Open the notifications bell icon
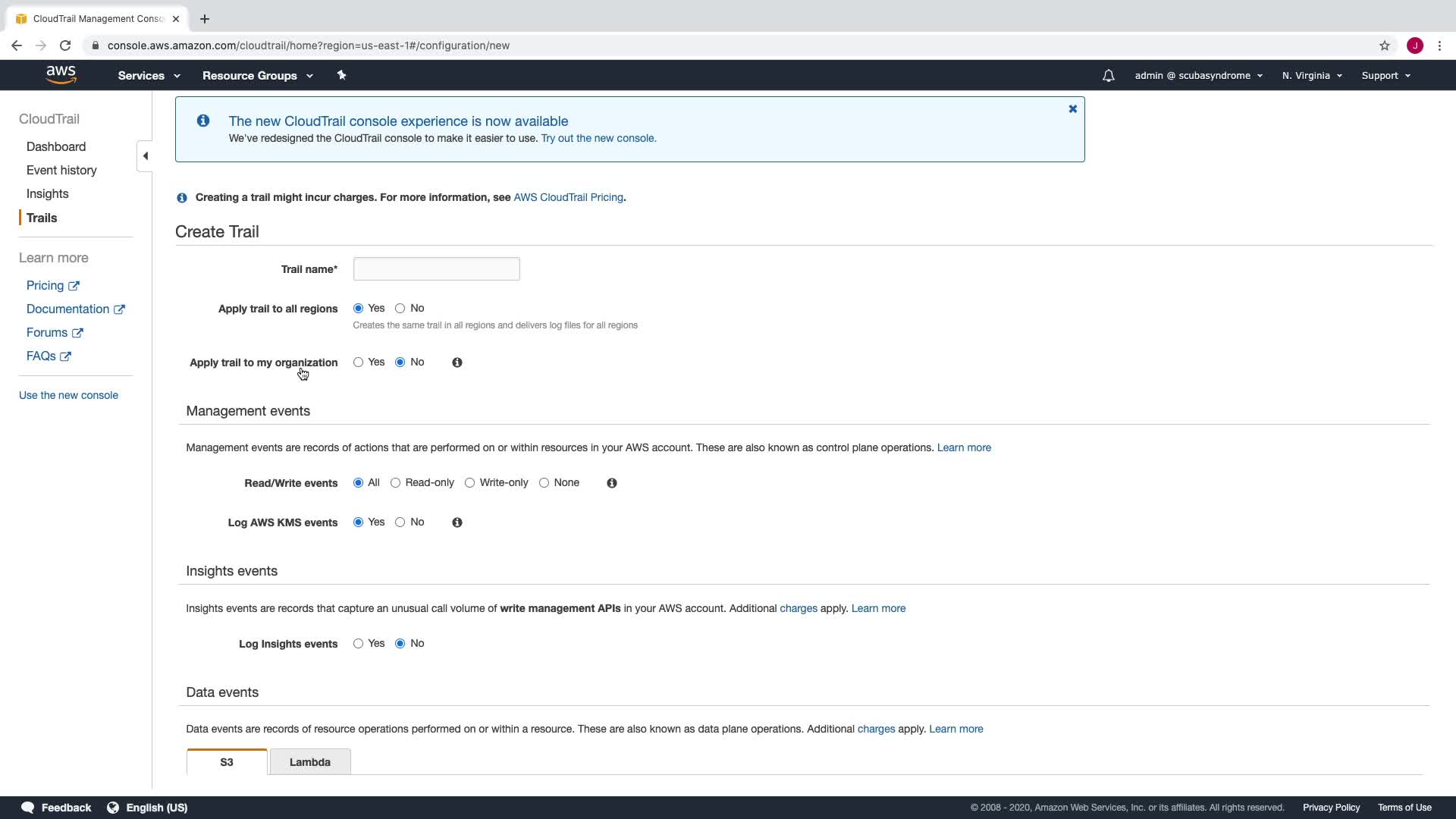Screen dimensions: 1456x819 point(1108,76)
